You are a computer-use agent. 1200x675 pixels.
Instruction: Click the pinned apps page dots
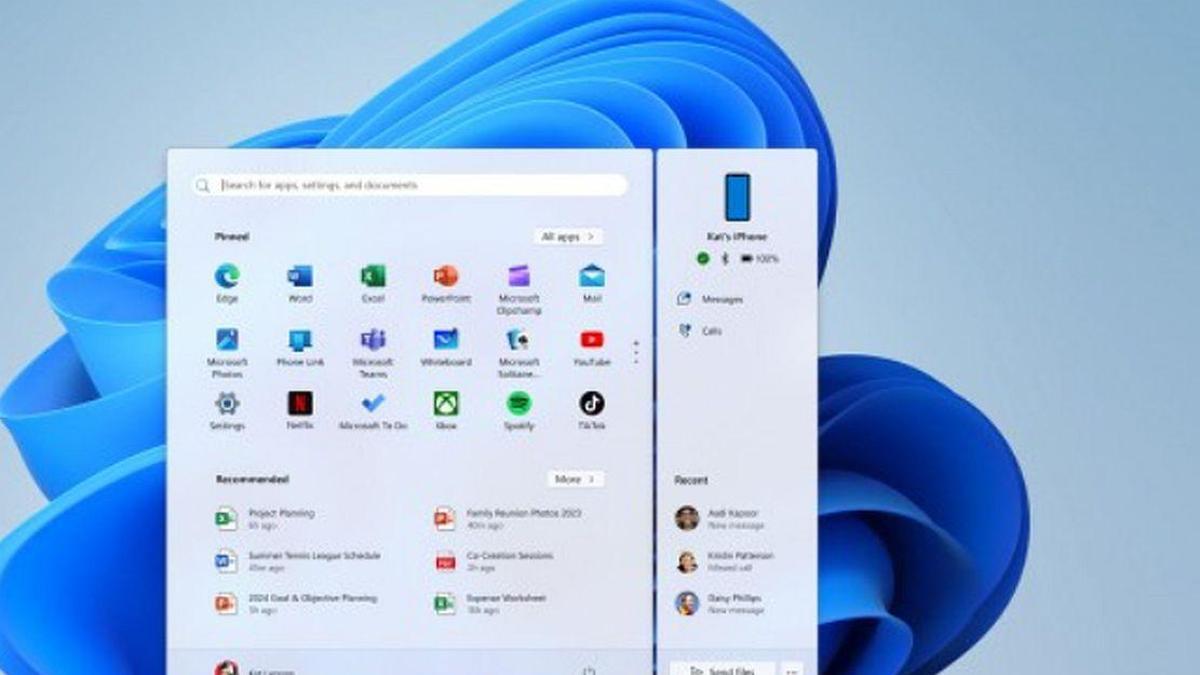pyautogui.click(x=636, y=351)
